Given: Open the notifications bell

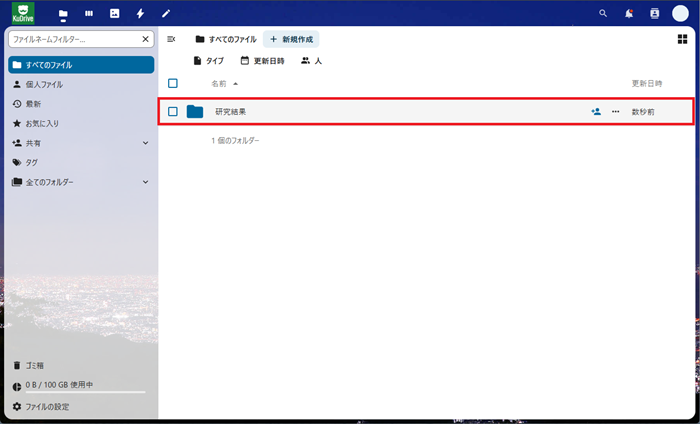Looking at the screenshot, I should point(629,14).
